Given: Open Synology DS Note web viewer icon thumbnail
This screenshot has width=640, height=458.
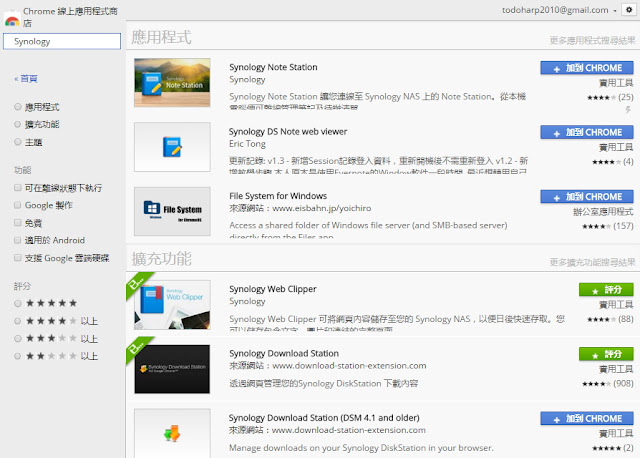Looking at the screenshot, I should (x=172, y=147).
